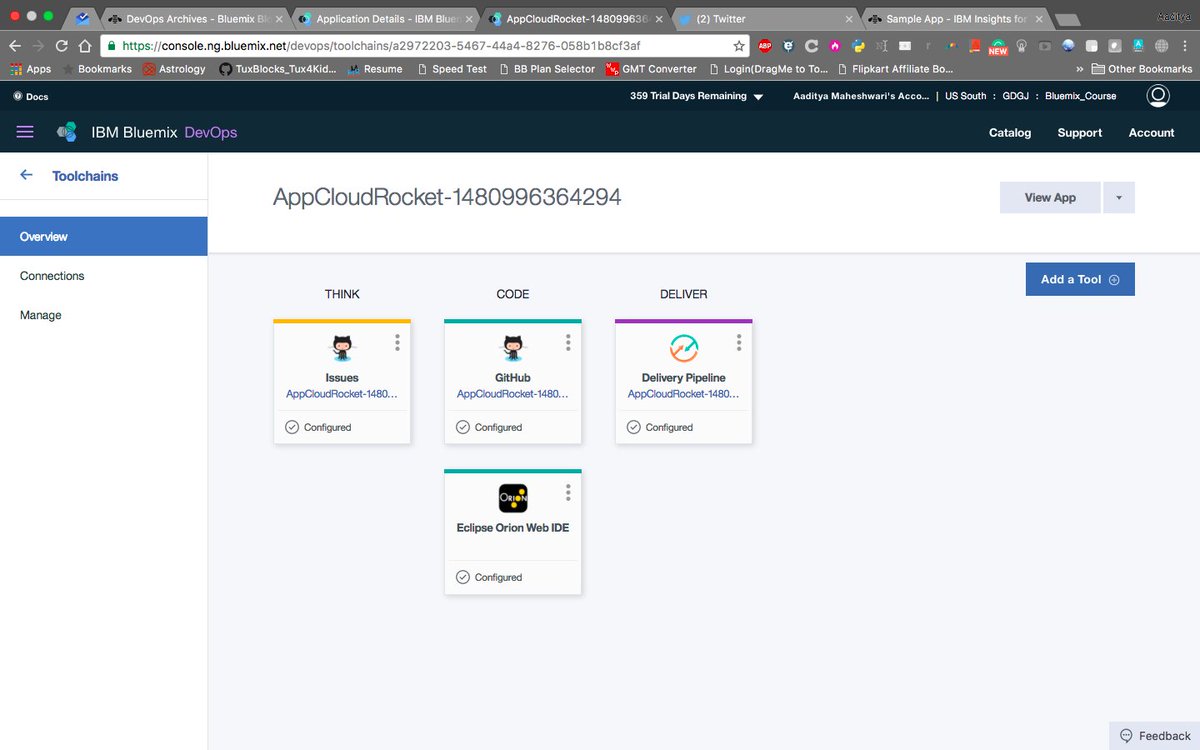This screenshot has width=1200, height=750.
Task: Open Catalog in top navigation
Action: click(x=1010, y=132)
